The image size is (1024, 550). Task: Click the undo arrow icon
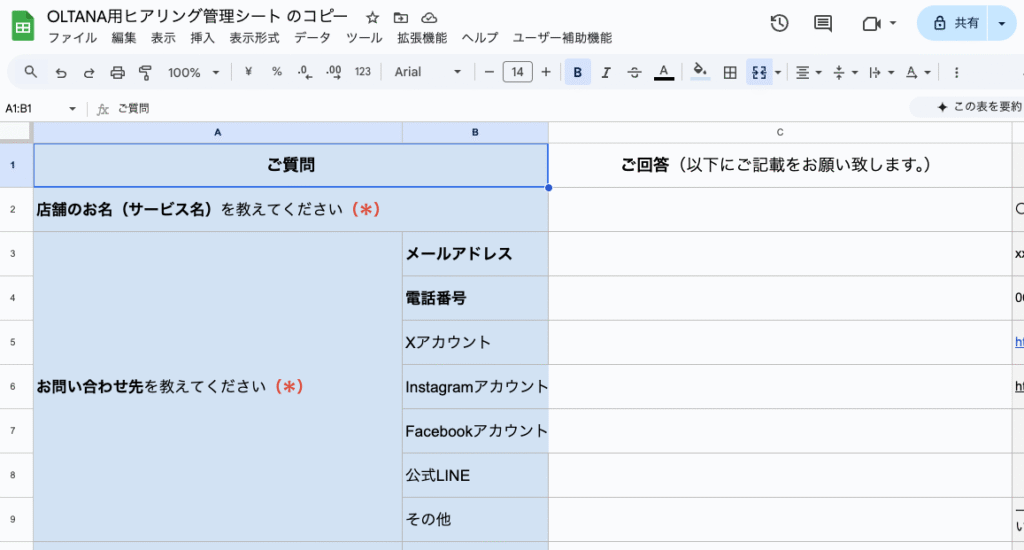(61, 72)
